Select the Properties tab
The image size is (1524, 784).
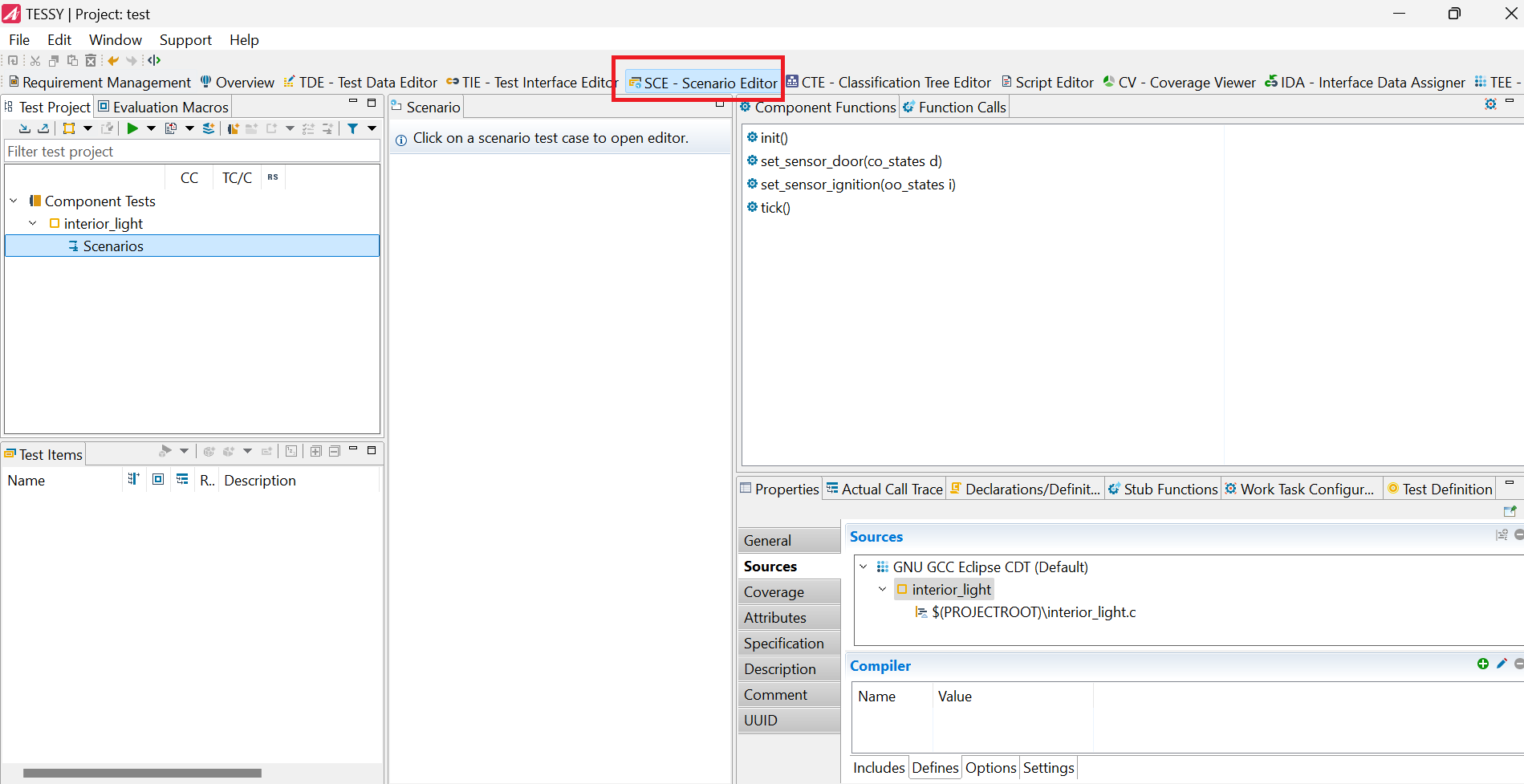pos(779,489)
